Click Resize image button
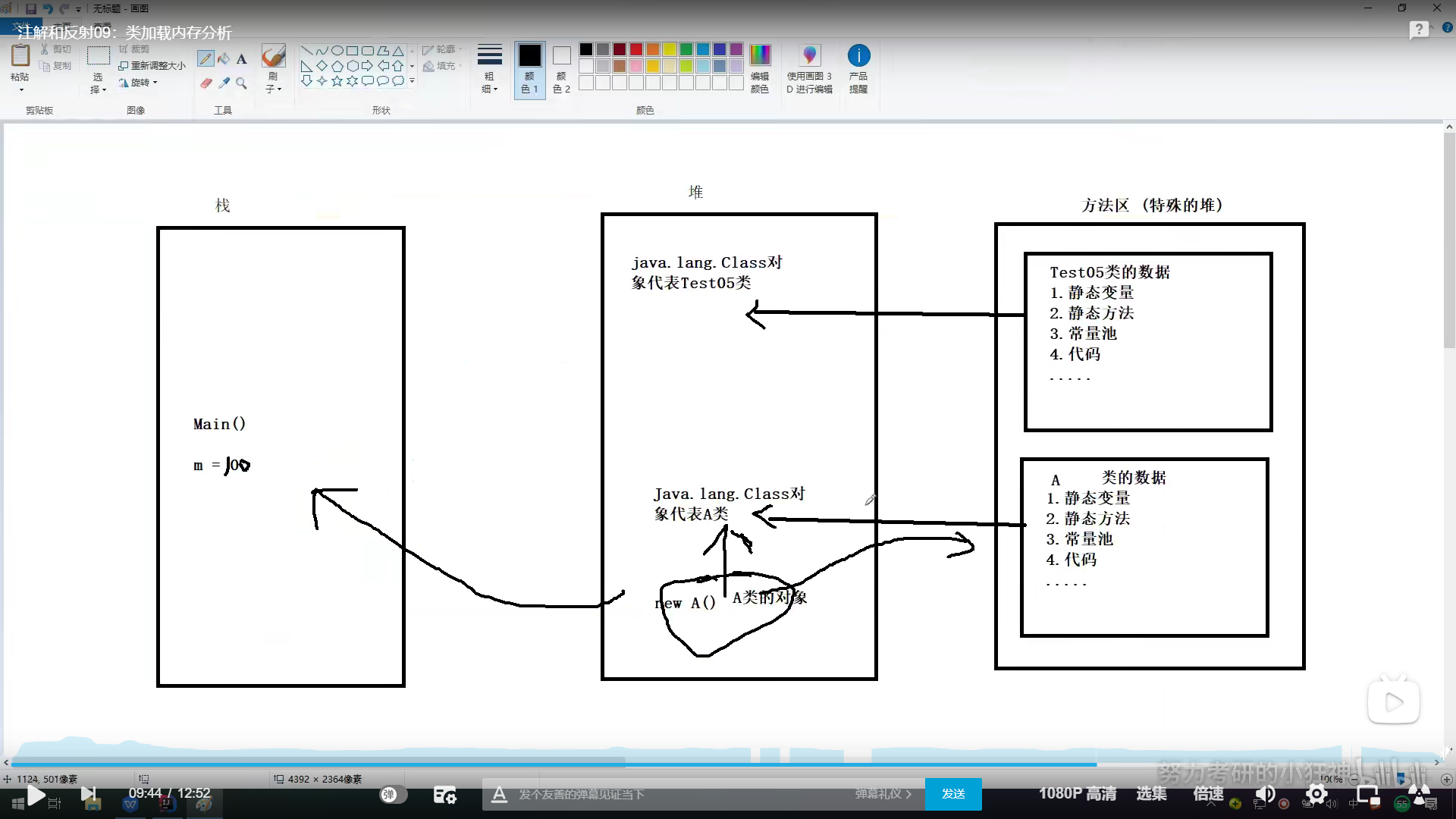1456x819 pixels. [152, 66]
